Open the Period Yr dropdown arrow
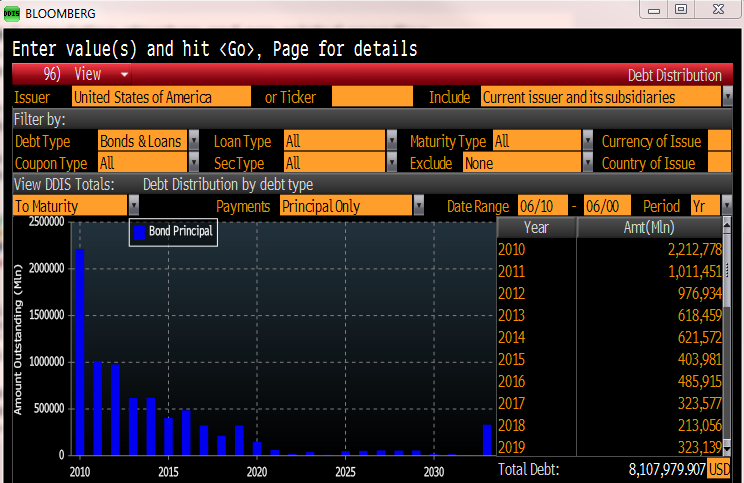 (x=726, y=205)
